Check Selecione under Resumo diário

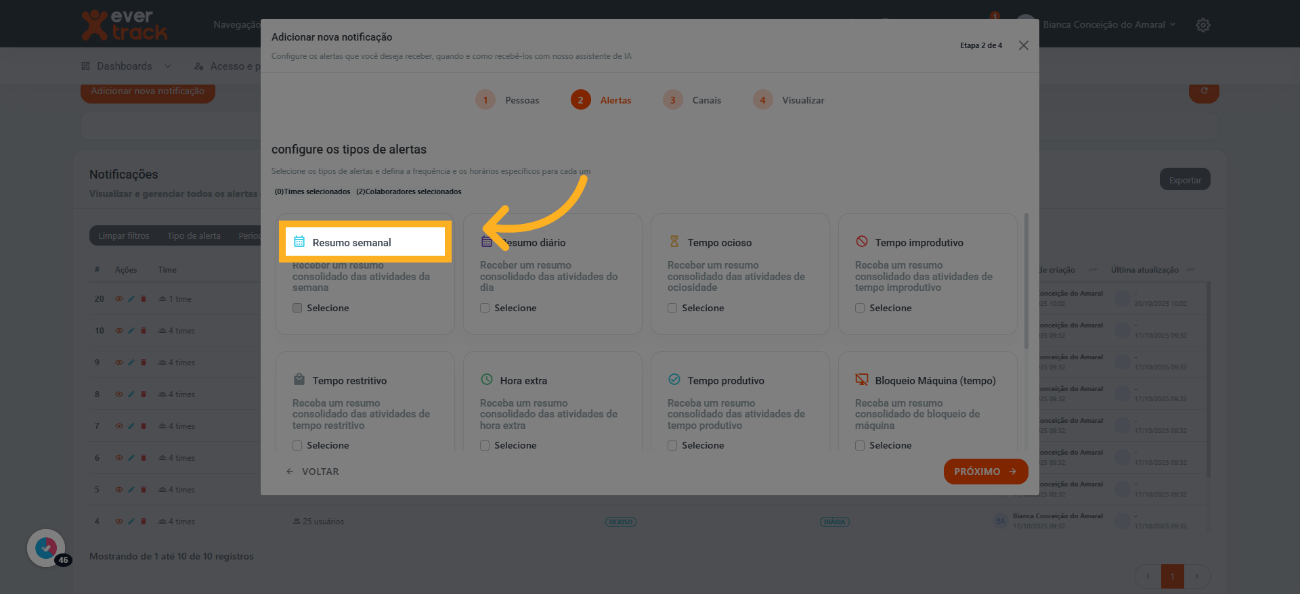pos(485,308)
